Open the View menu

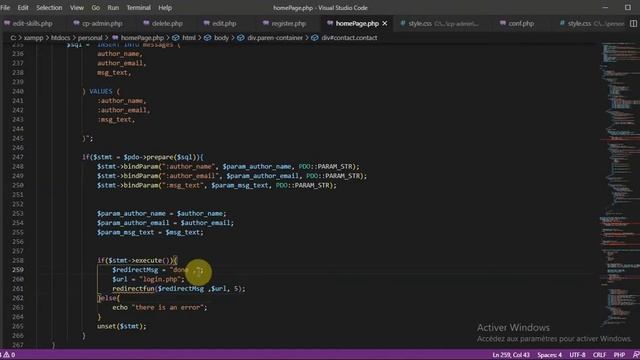77,8
